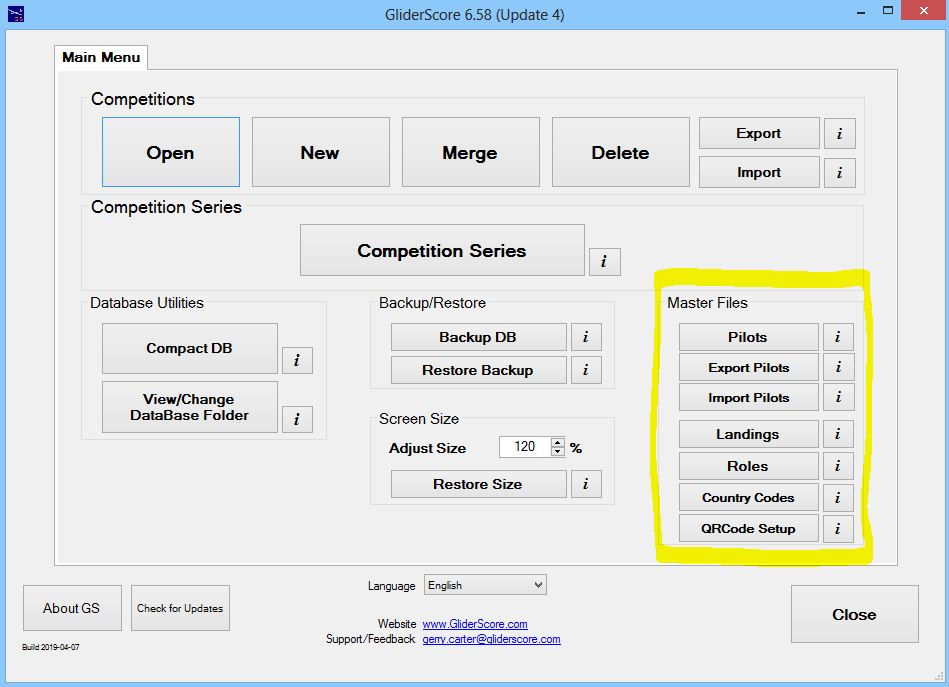The height and width of the screenshot is (687, 949).
Task: Maximize the GliderScore window
Action: 888,11
